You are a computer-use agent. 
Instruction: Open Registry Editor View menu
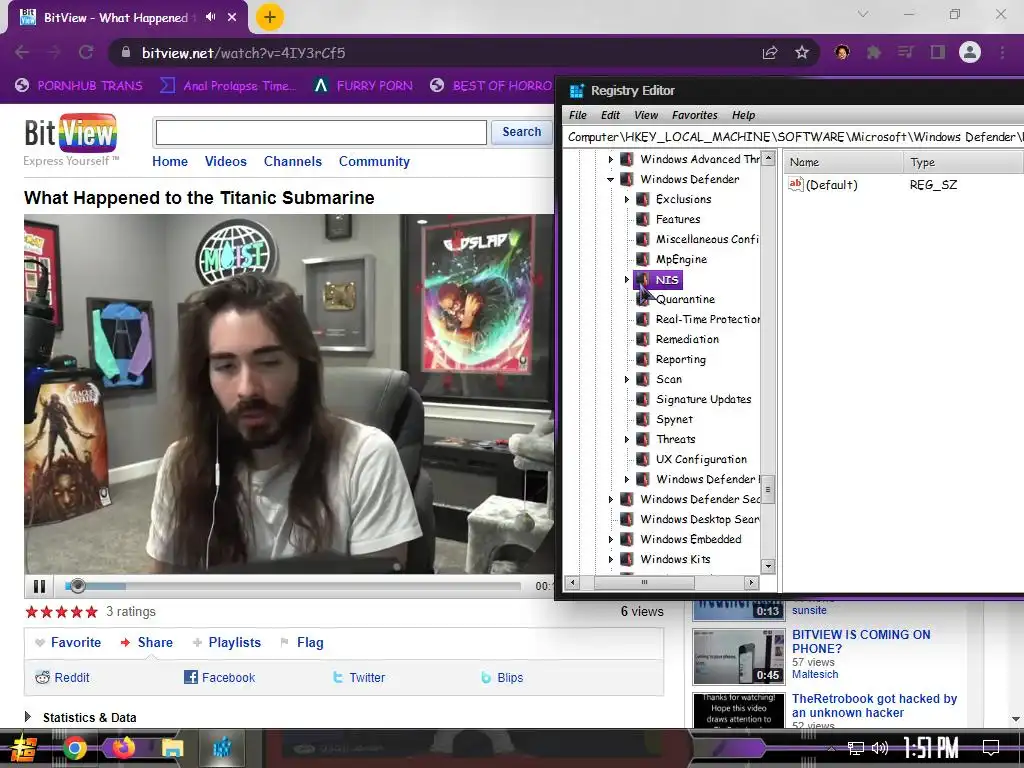point(646,115)
